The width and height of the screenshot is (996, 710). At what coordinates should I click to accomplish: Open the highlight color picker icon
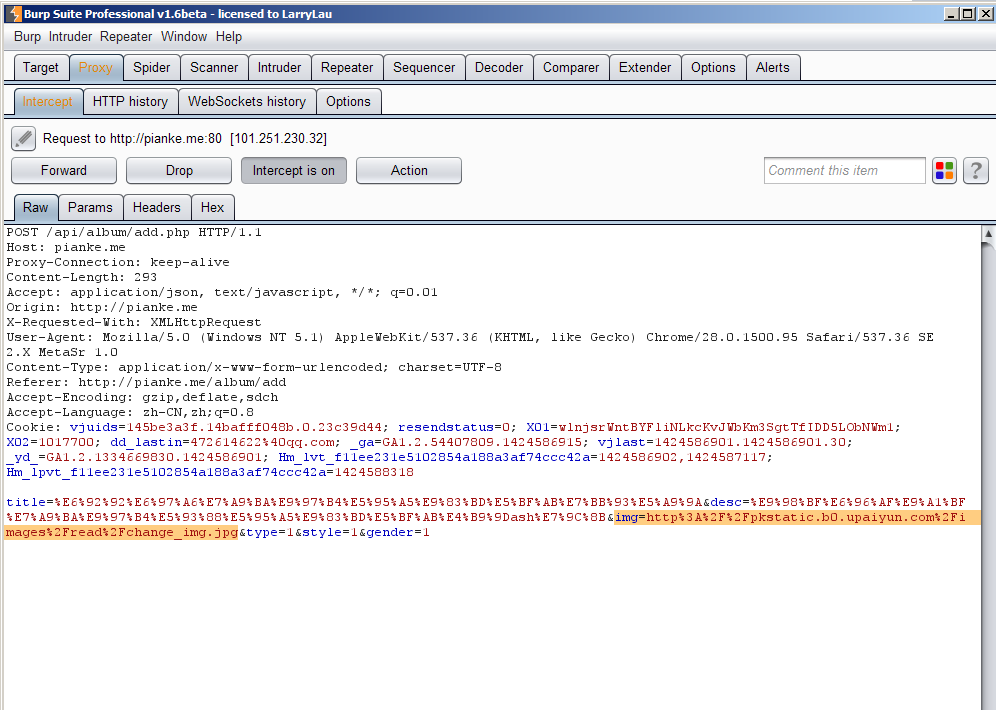point(944,171)
